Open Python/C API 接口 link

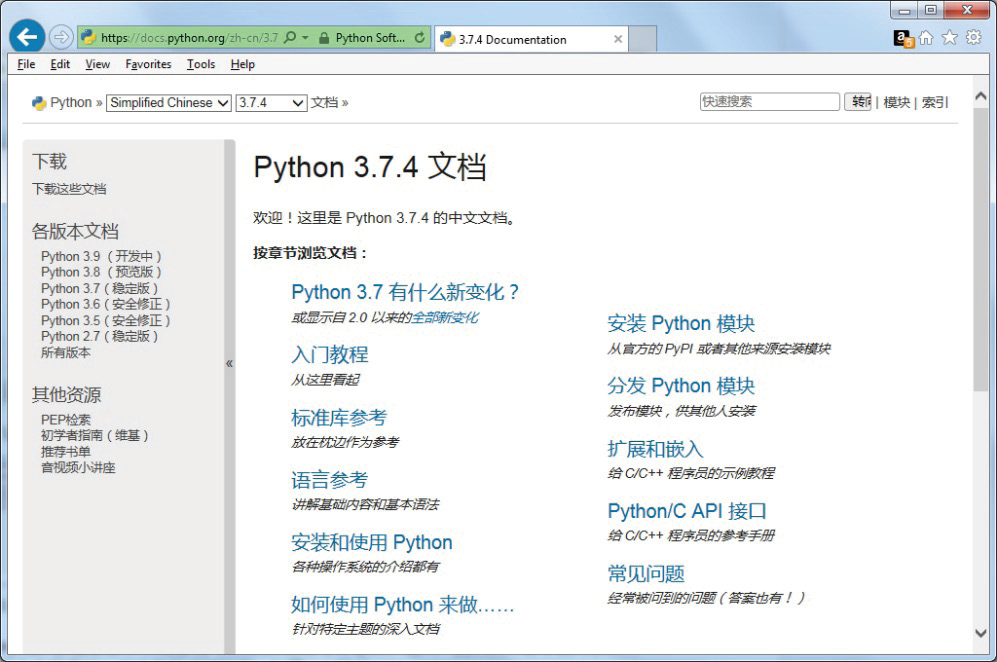coord(687,511)
